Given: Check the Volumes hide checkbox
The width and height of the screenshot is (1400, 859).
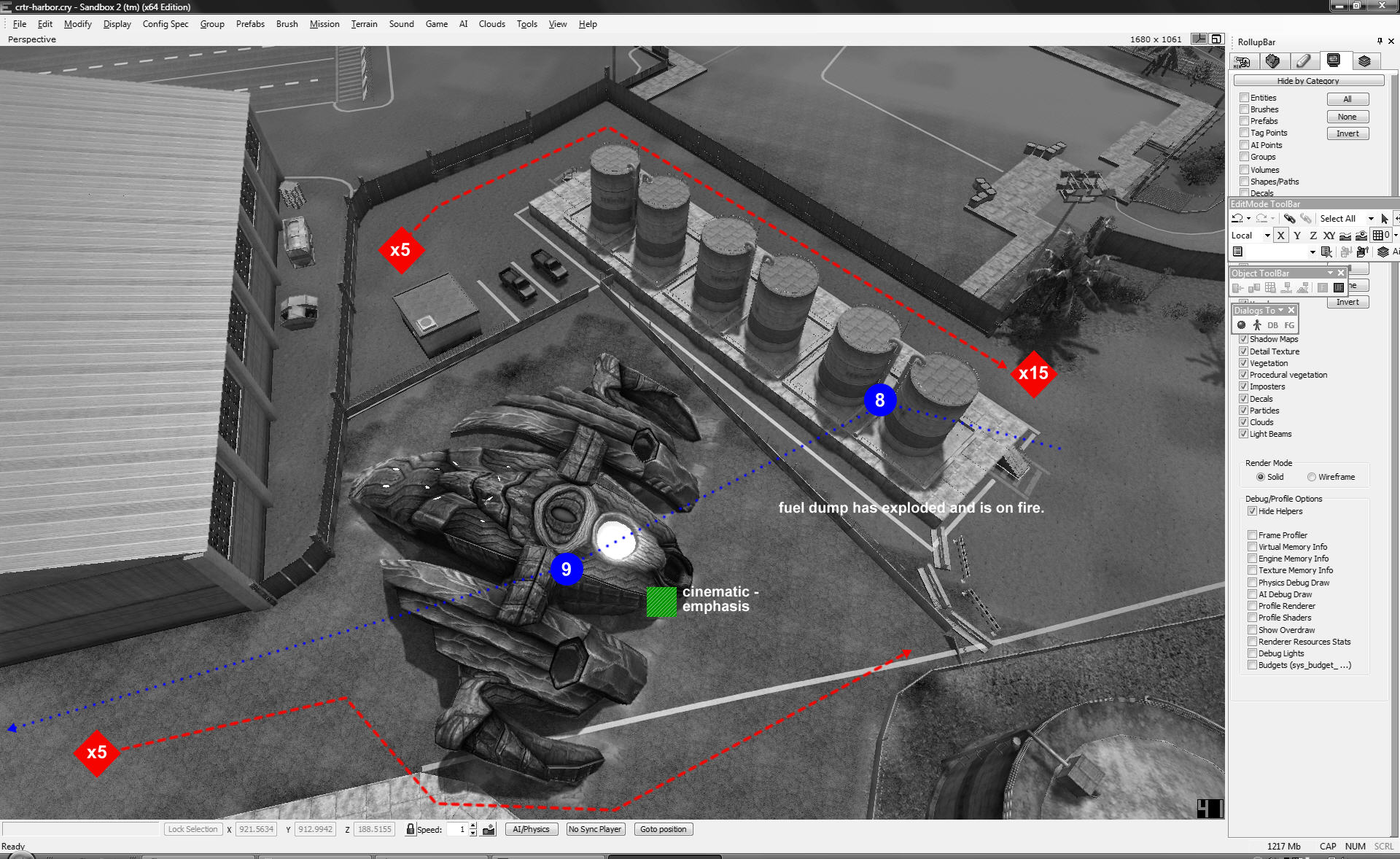Looking at the screenshot, I should pos(1245,169).
